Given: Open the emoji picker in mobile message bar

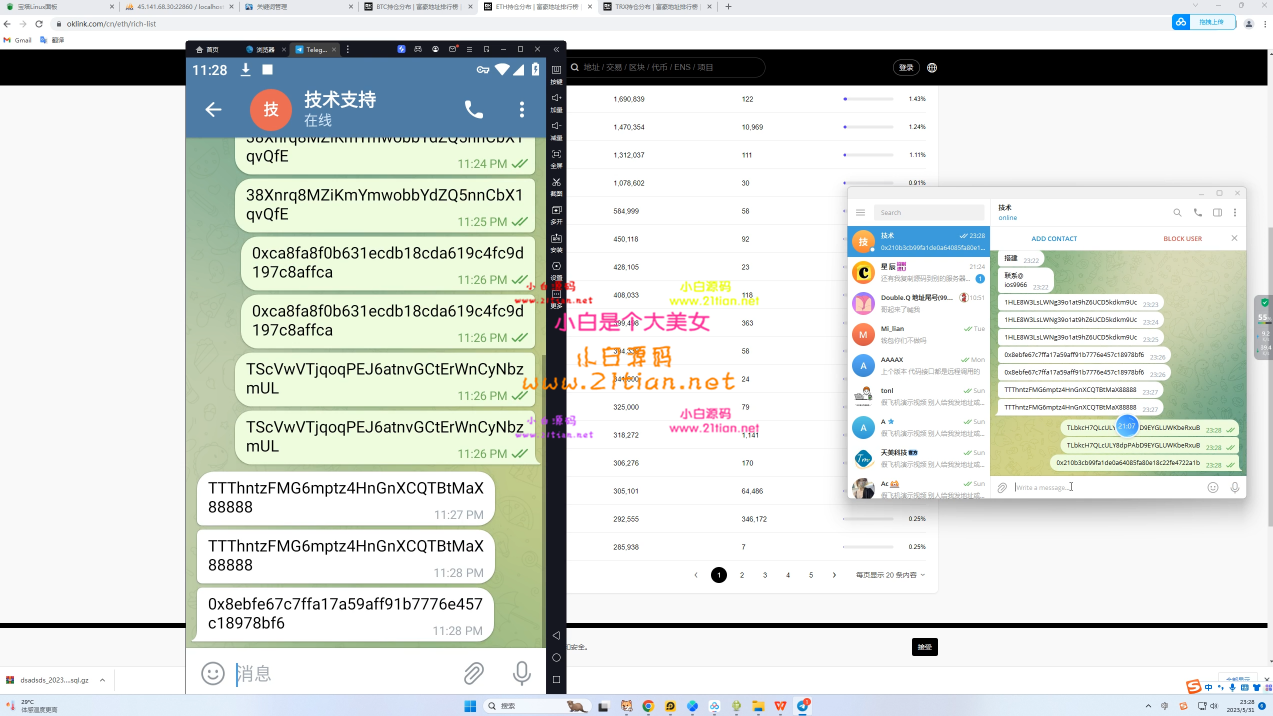Looking at the screenshot, I should pyautogui.click(x=213, y=673).
